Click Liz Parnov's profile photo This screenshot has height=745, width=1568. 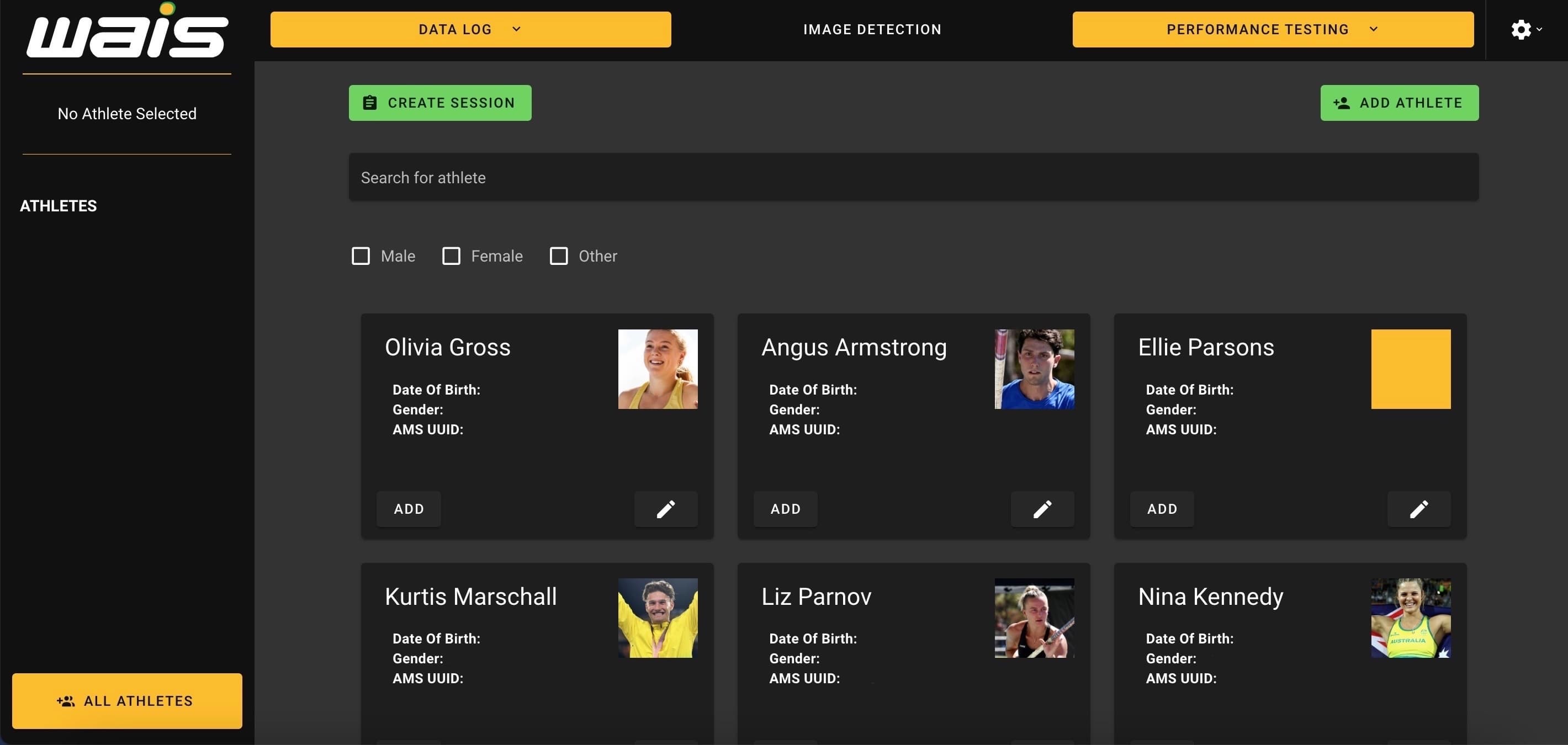1034,618
